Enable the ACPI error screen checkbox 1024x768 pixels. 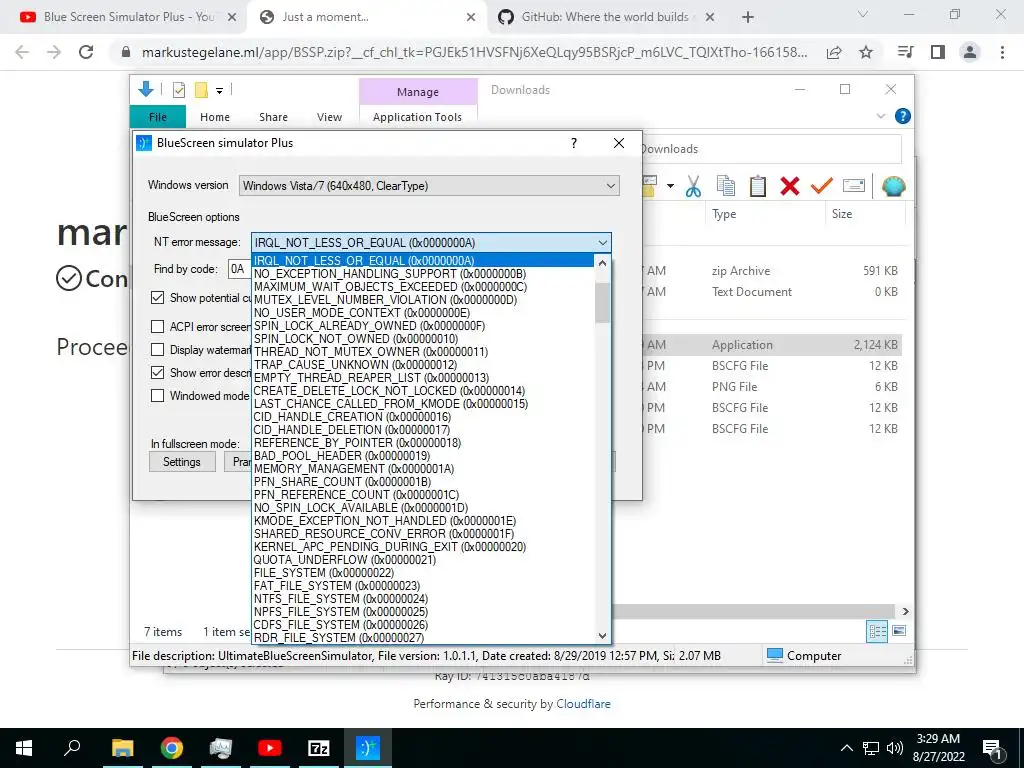coord(157,327)
